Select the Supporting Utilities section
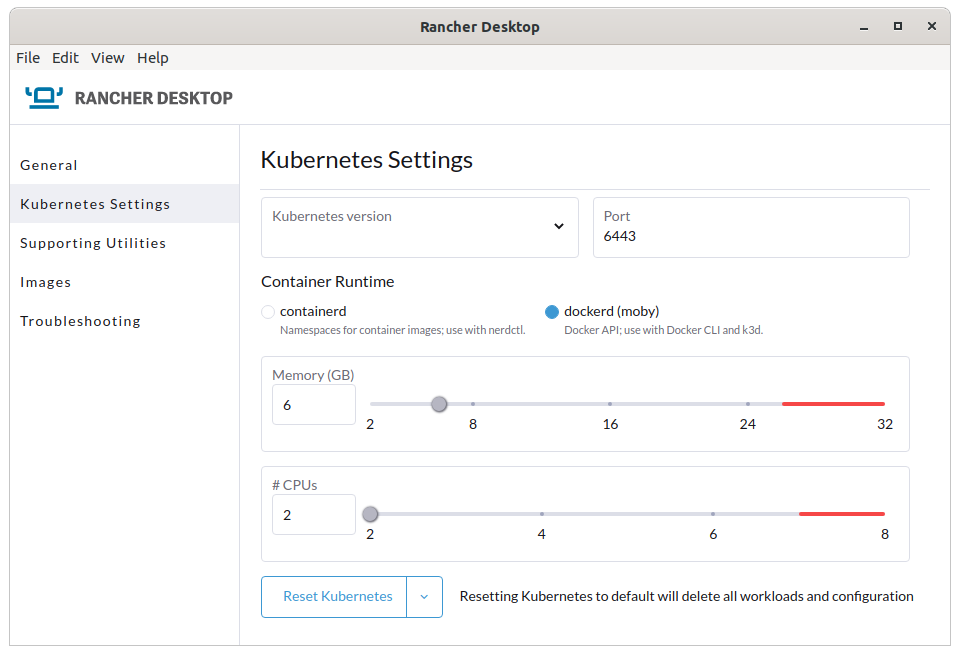960x655 pixels. (x=93, y=242)
